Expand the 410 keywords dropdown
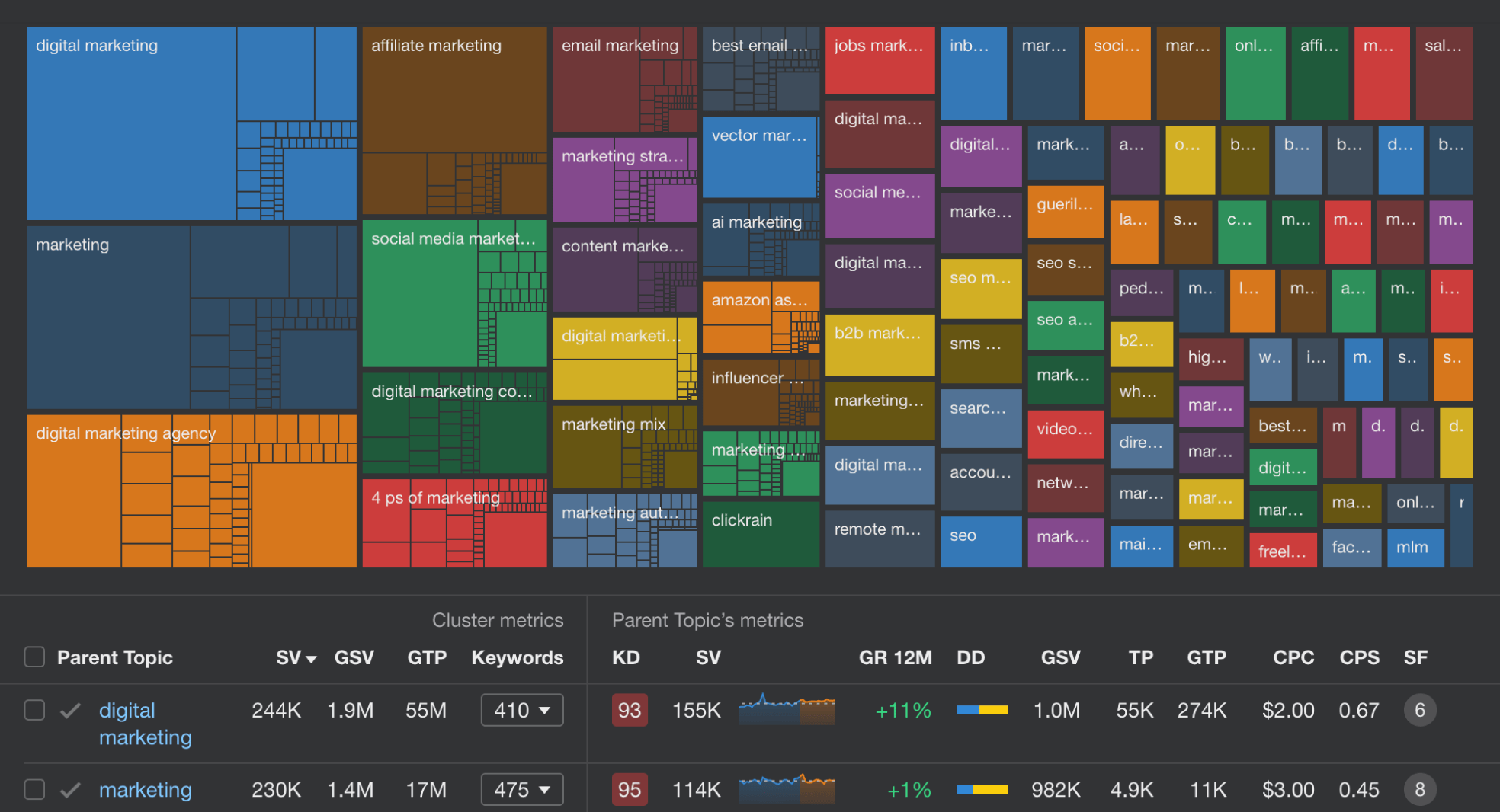This screenshot has height=812, width=1500. click(522, 711)
